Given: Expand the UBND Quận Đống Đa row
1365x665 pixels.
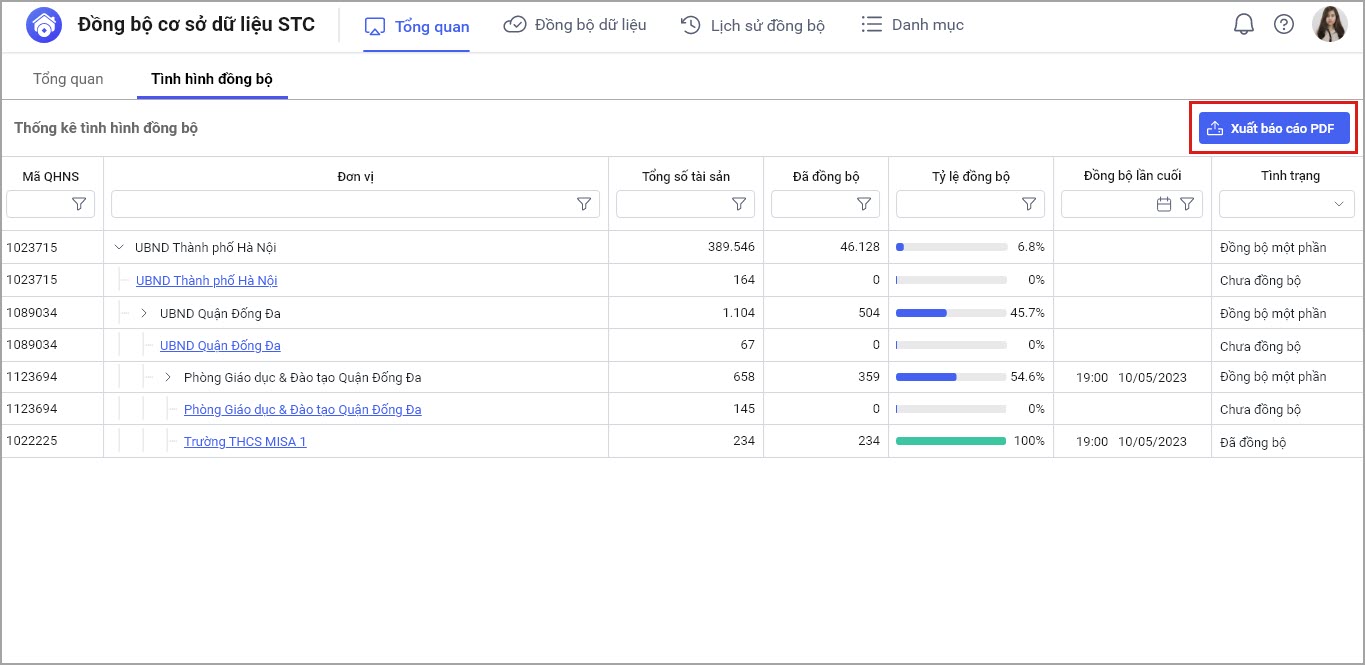Looking at the screenshot, I should tap(144, 313).
